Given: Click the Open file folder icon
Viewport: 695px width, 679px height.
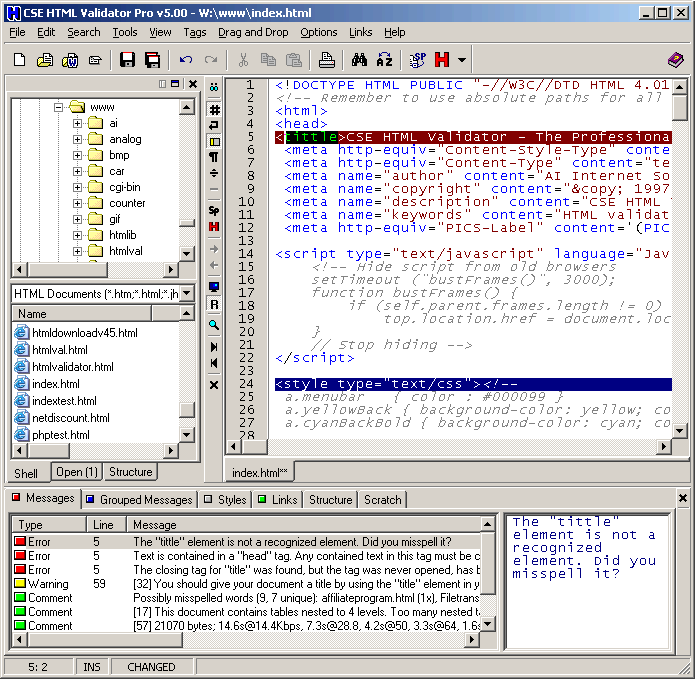Looking at the screenshot, I should (45, 59).
